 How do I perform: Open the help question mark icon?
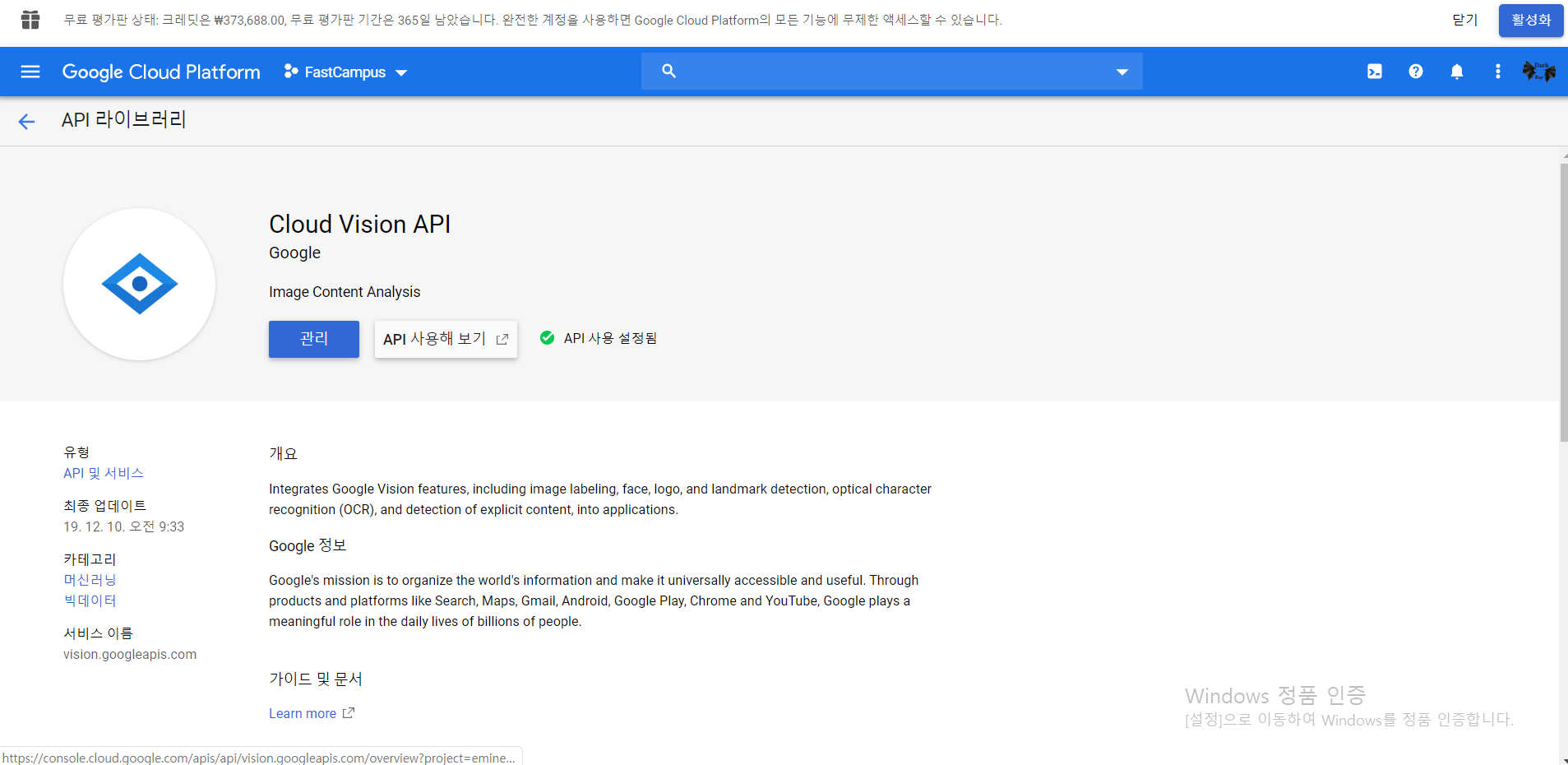[1416, 72]
